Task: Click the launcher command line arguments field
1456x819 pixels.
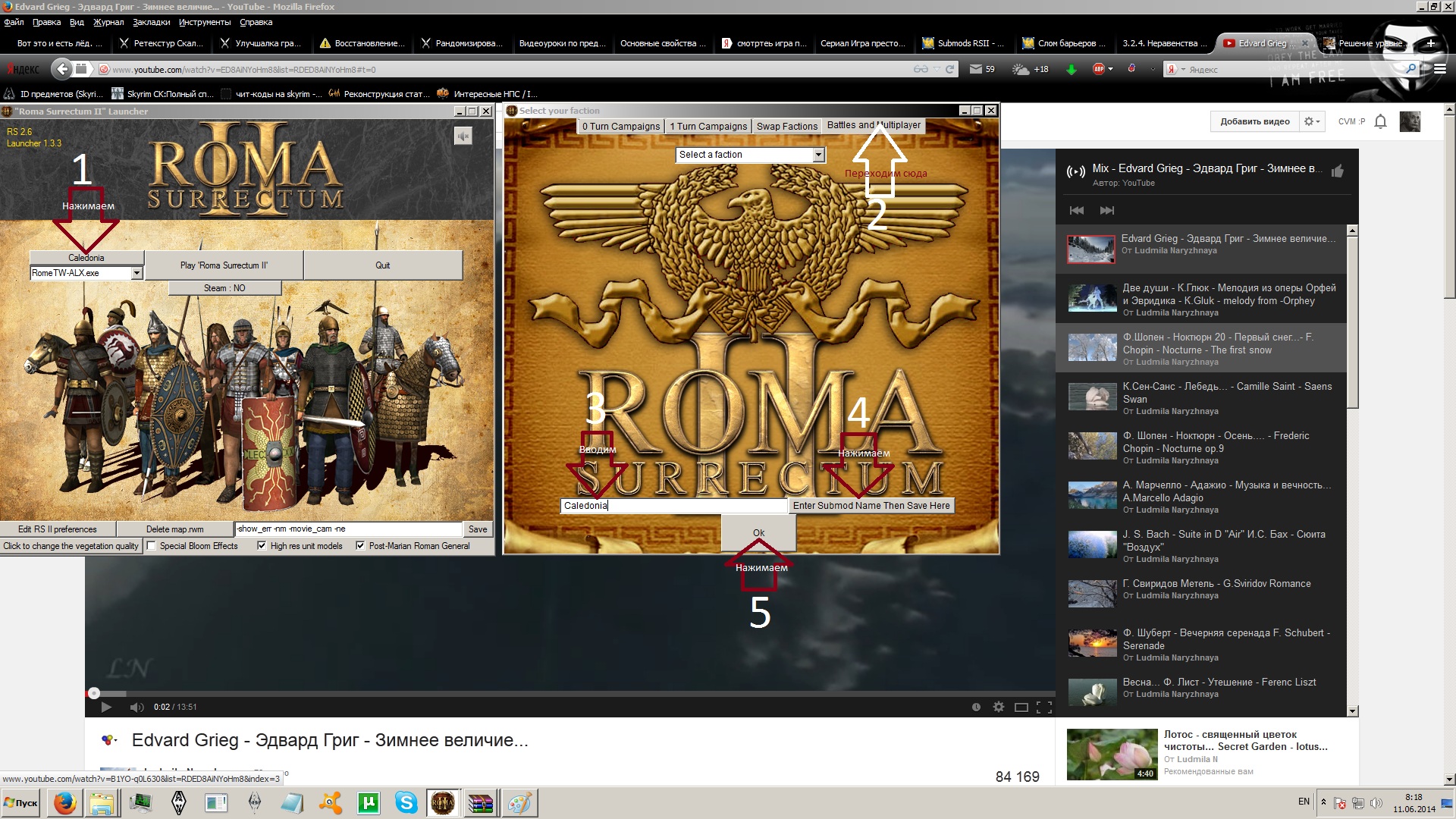Action: [349, 529]
